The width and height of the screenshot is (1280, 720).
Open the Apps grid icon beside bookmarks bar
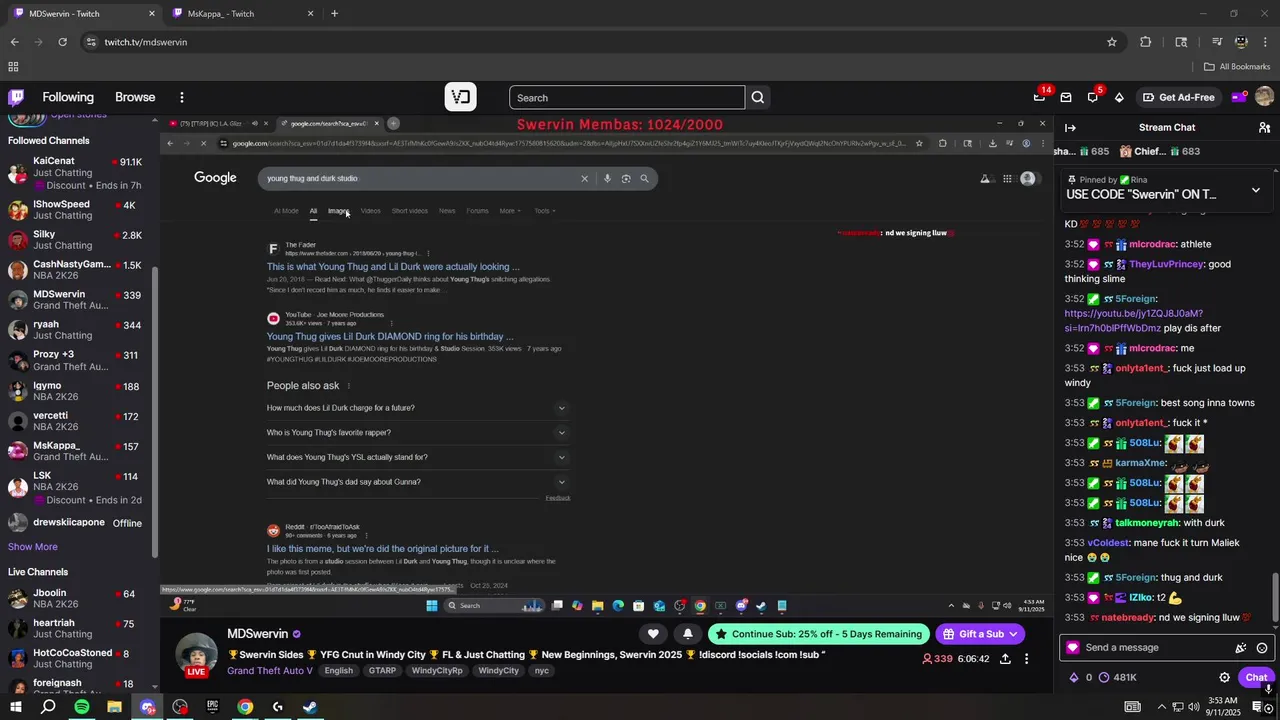13,67
